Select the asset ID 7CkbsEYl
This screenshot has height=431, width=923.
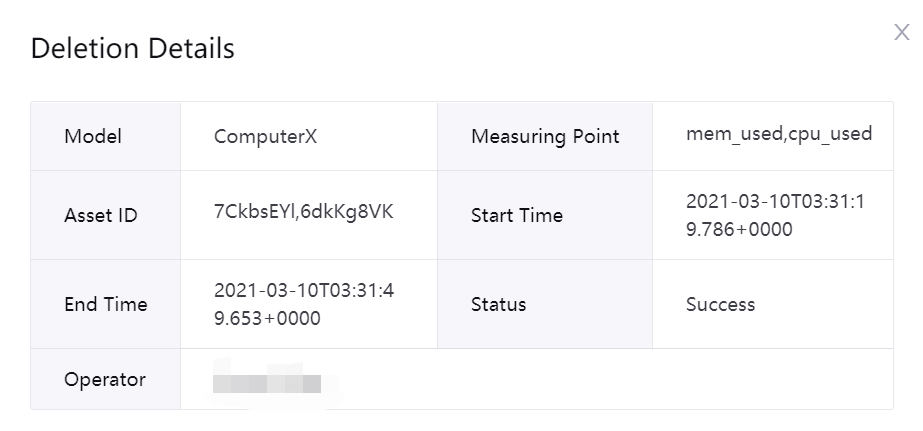pos(248,213)
